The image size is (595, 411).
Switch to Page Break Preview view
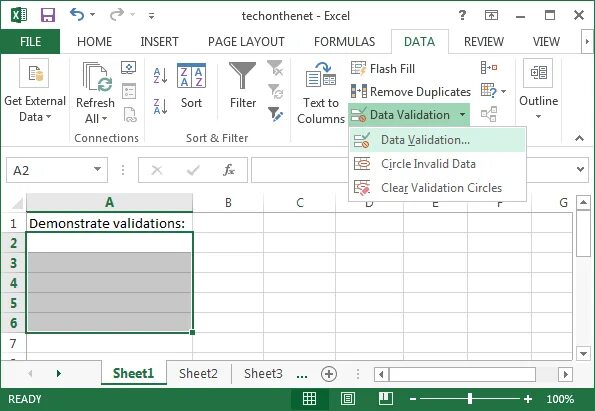pos(386,398)
